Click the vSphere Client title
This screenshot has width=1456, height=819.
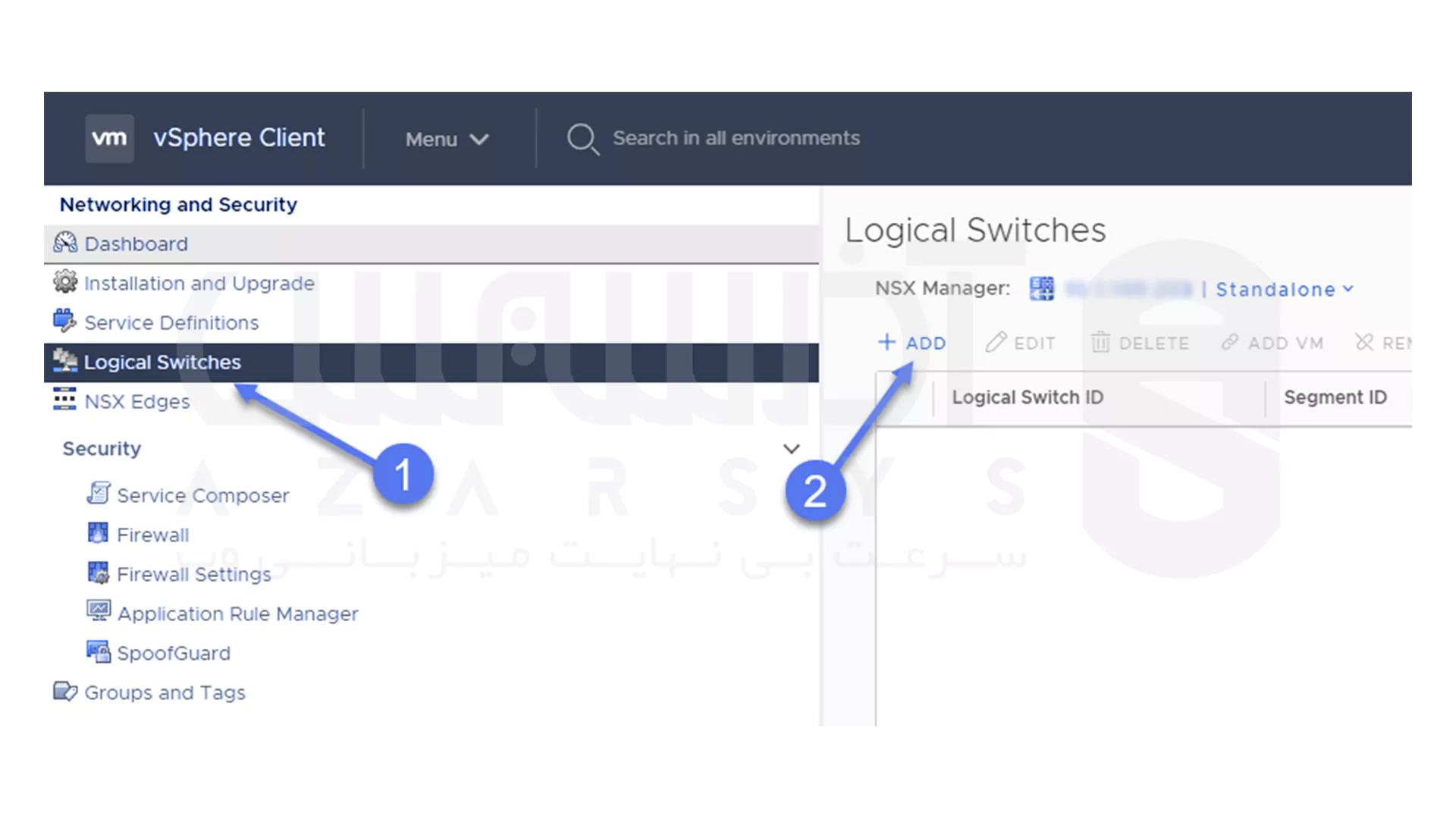pos(239,137)
